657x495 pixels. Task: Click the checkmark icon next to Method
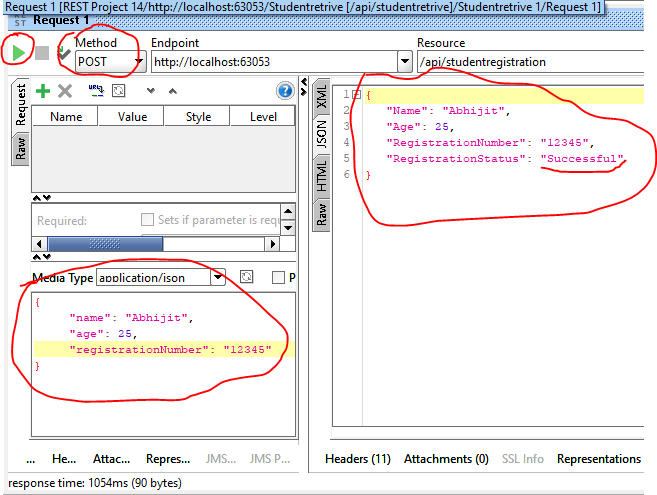64,53
